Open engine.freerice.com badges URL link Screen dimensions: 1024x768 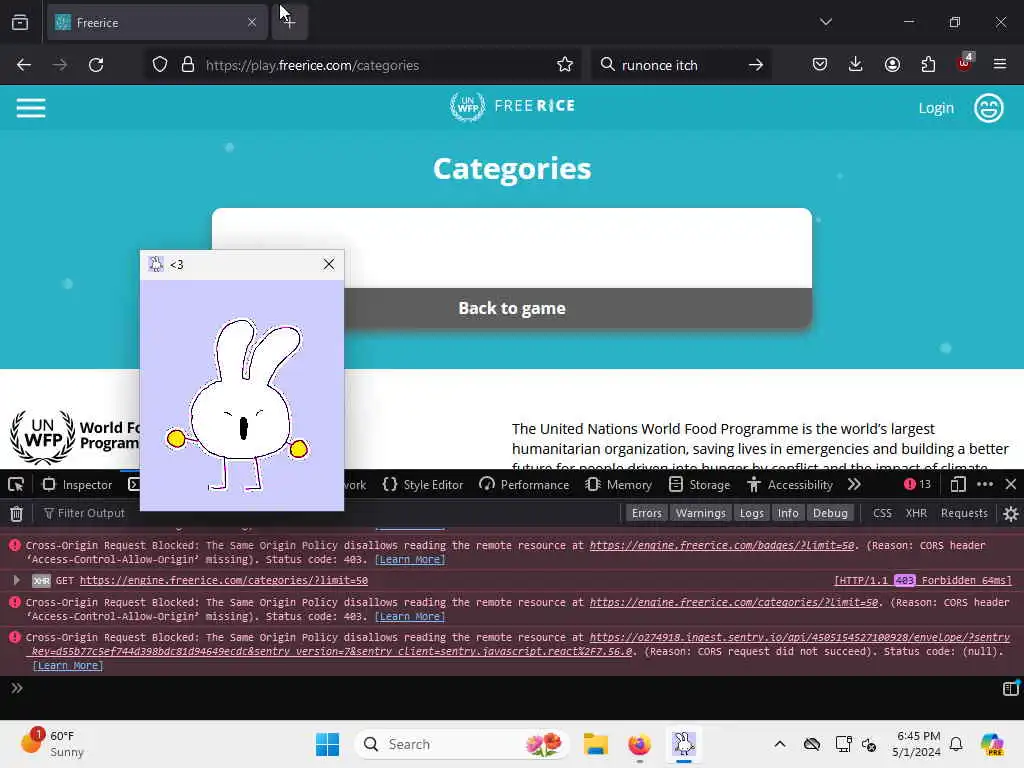point(722,545)
